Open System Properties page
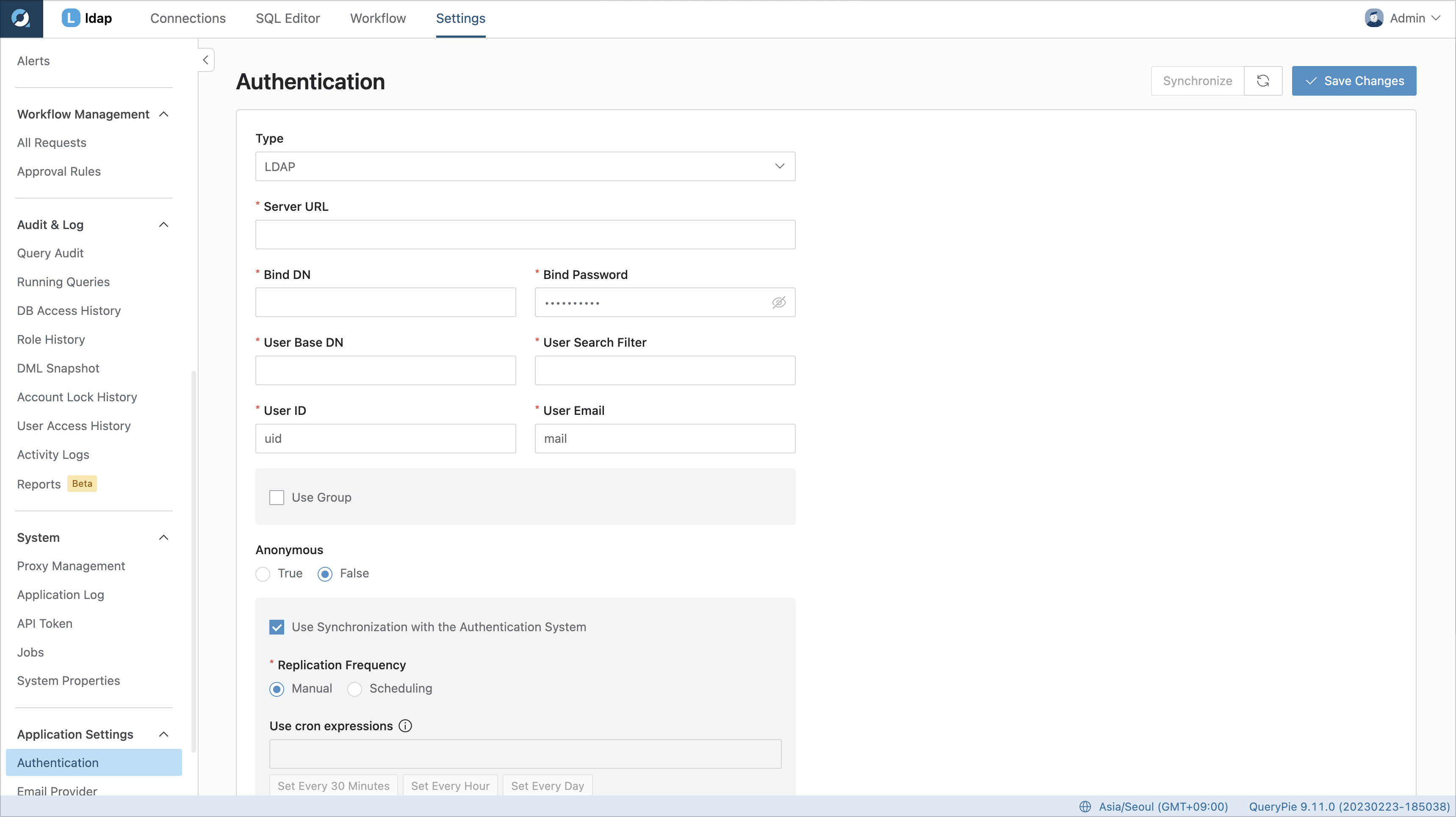Viewport: 1456px width, 817px height. point(68,681)
